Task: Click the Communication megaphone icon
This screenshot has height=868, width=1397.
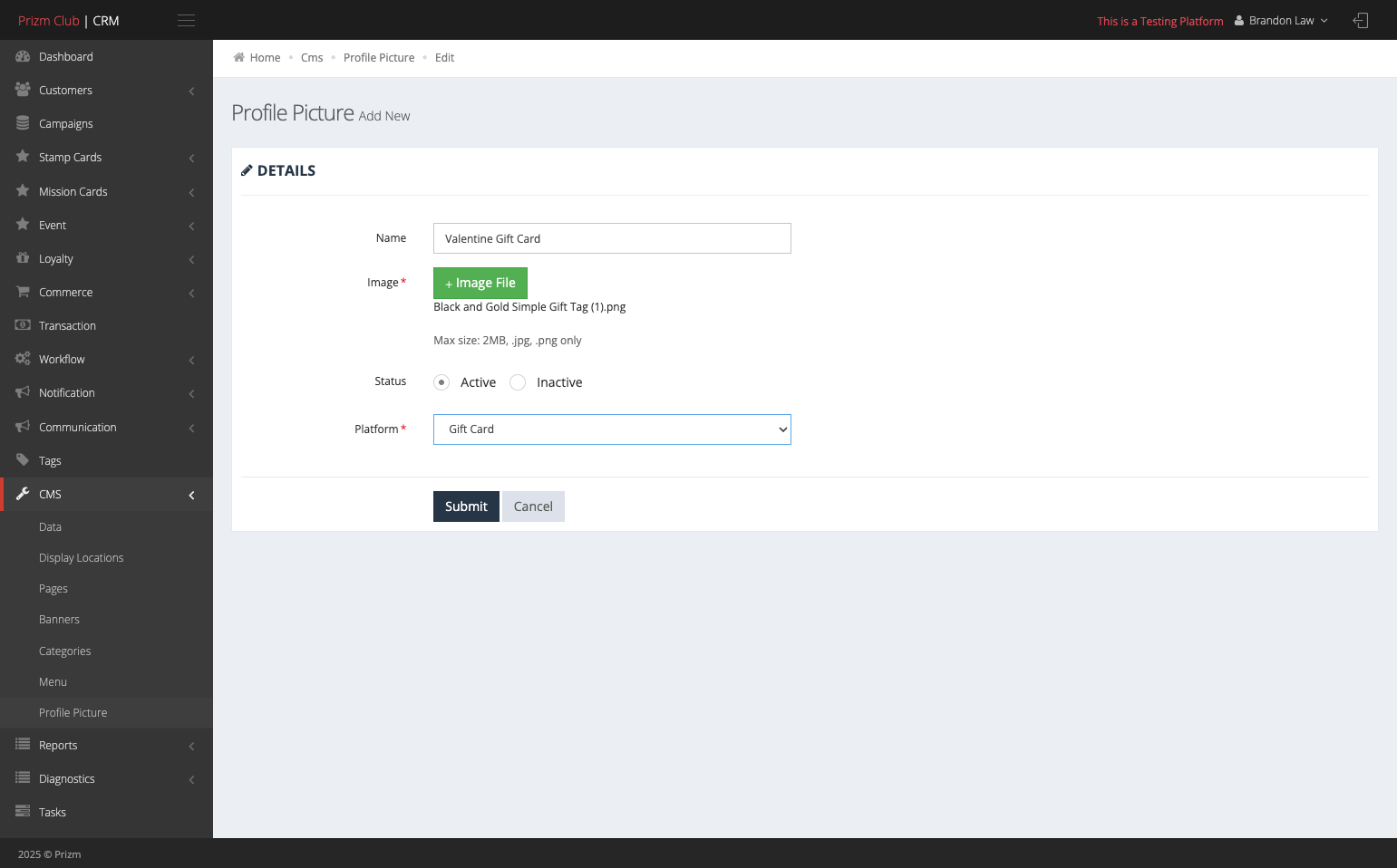Action: (x=23, y=427)
